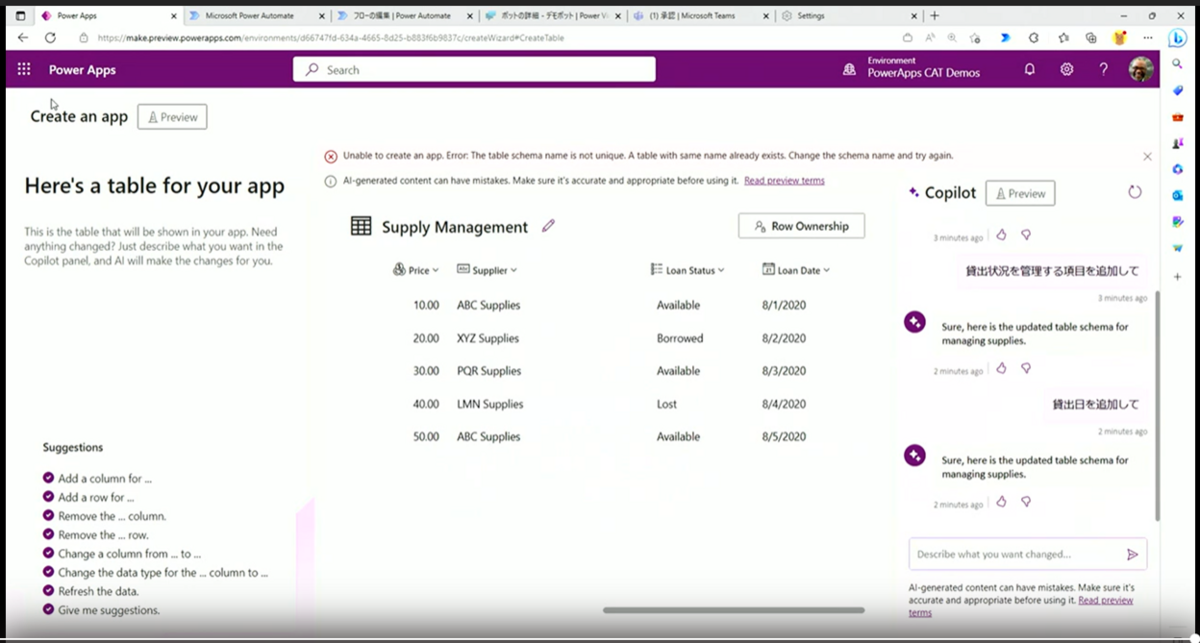Thumbs down just above the 貸出日を追加して message
The width and height of the screenshot is (1200, 643).
click(1026, 368)
